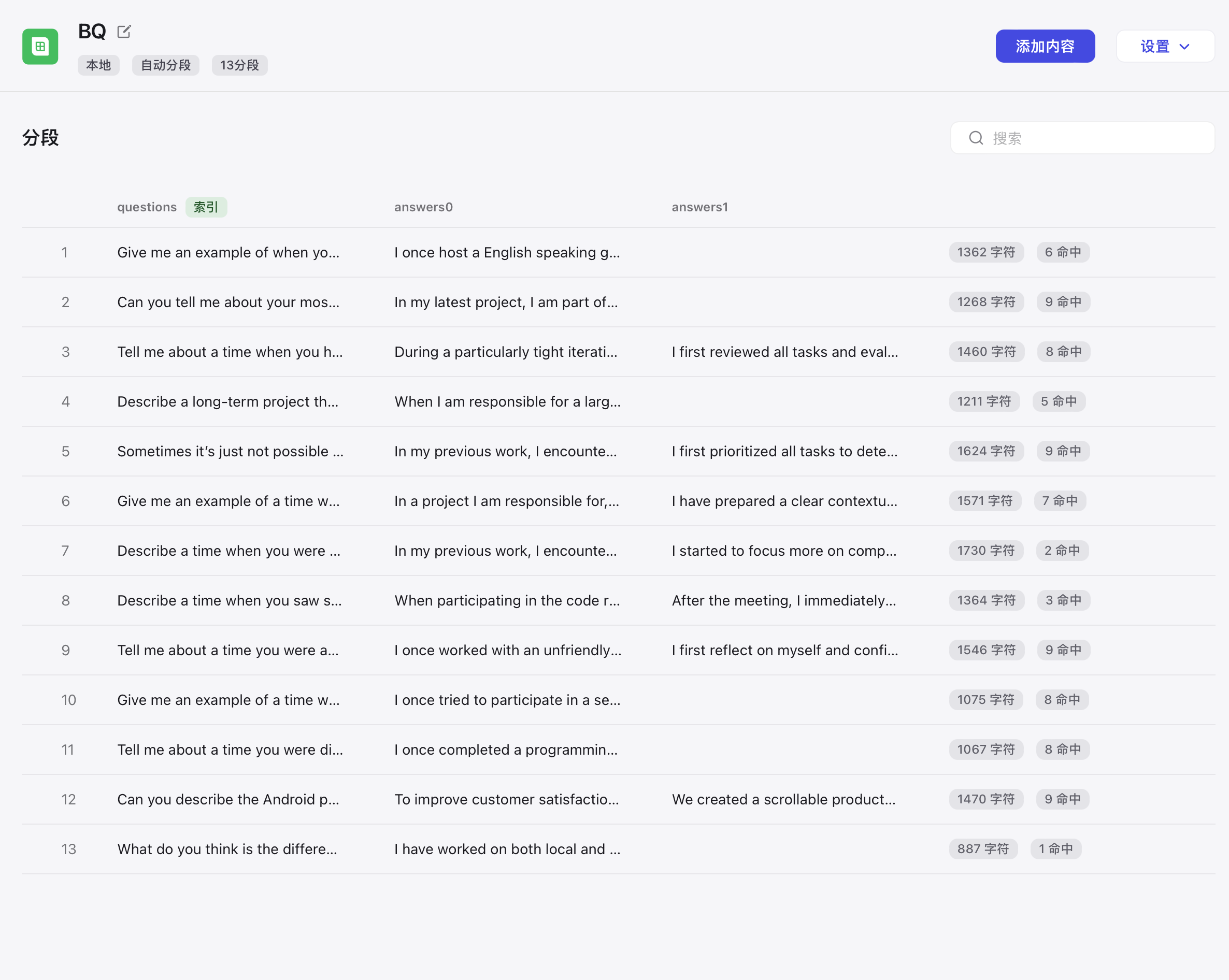Screen dimensions: 1229x980
Task: Click the 1730 字符 badge in row 7
Action: (x=985, y=551)
